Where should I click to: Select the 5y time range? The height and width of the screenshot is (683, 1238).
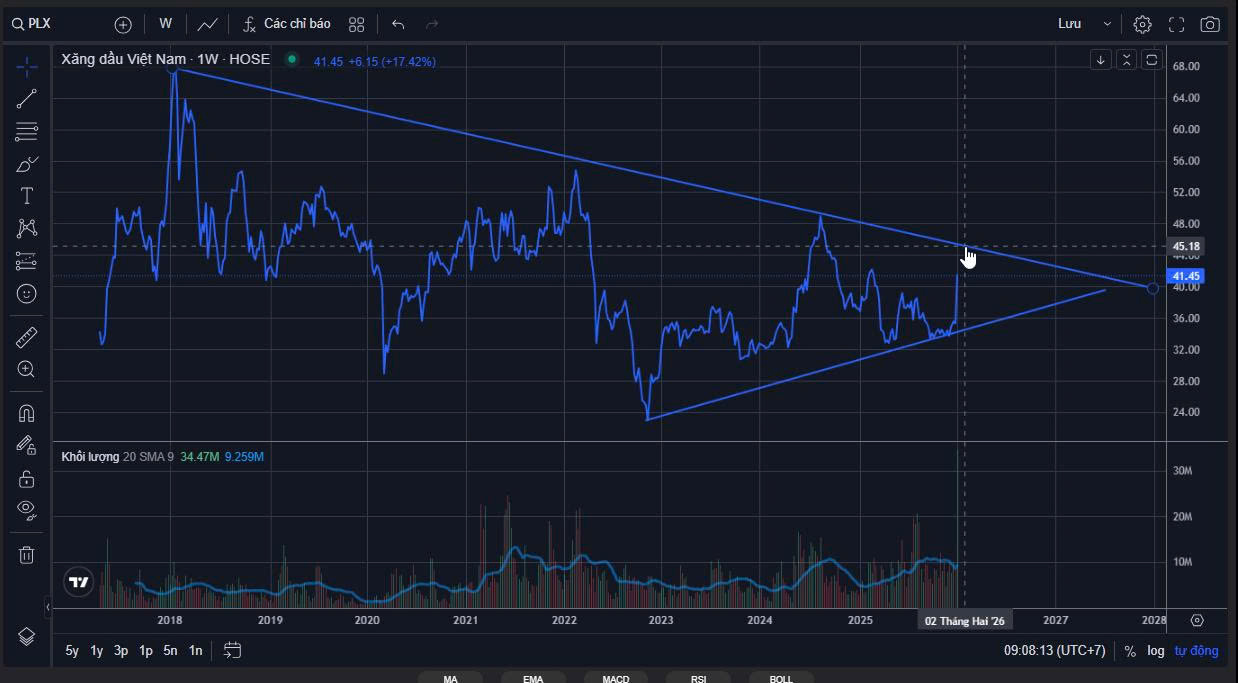click(72, 650)
